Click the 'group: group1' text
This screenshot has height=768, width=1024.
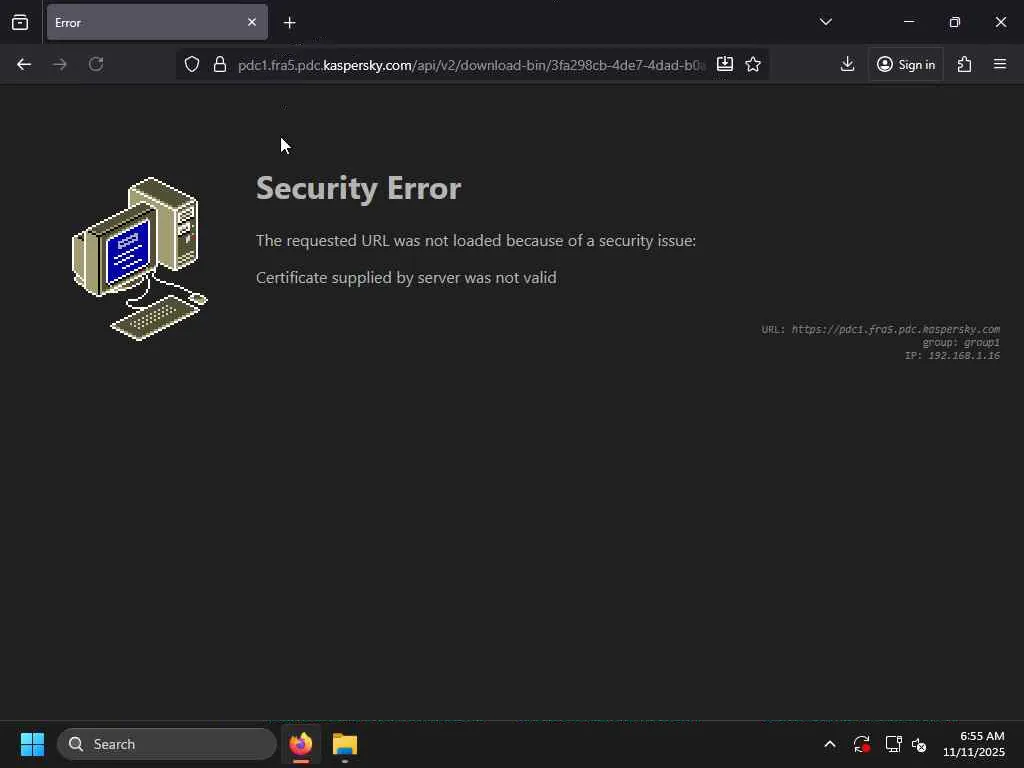(x=961, y=342)
